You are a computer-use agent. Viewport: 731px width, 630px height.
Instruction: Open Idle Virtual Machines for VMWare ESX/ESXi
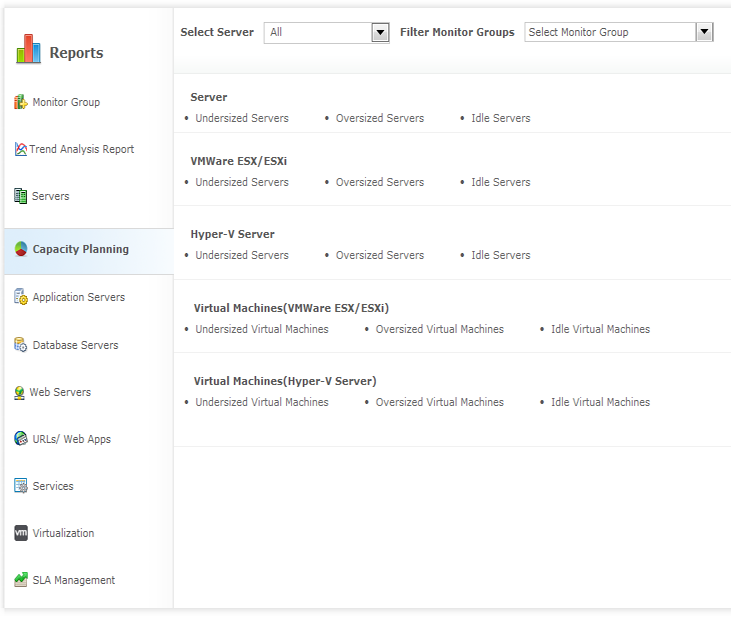tap(600, 329)
